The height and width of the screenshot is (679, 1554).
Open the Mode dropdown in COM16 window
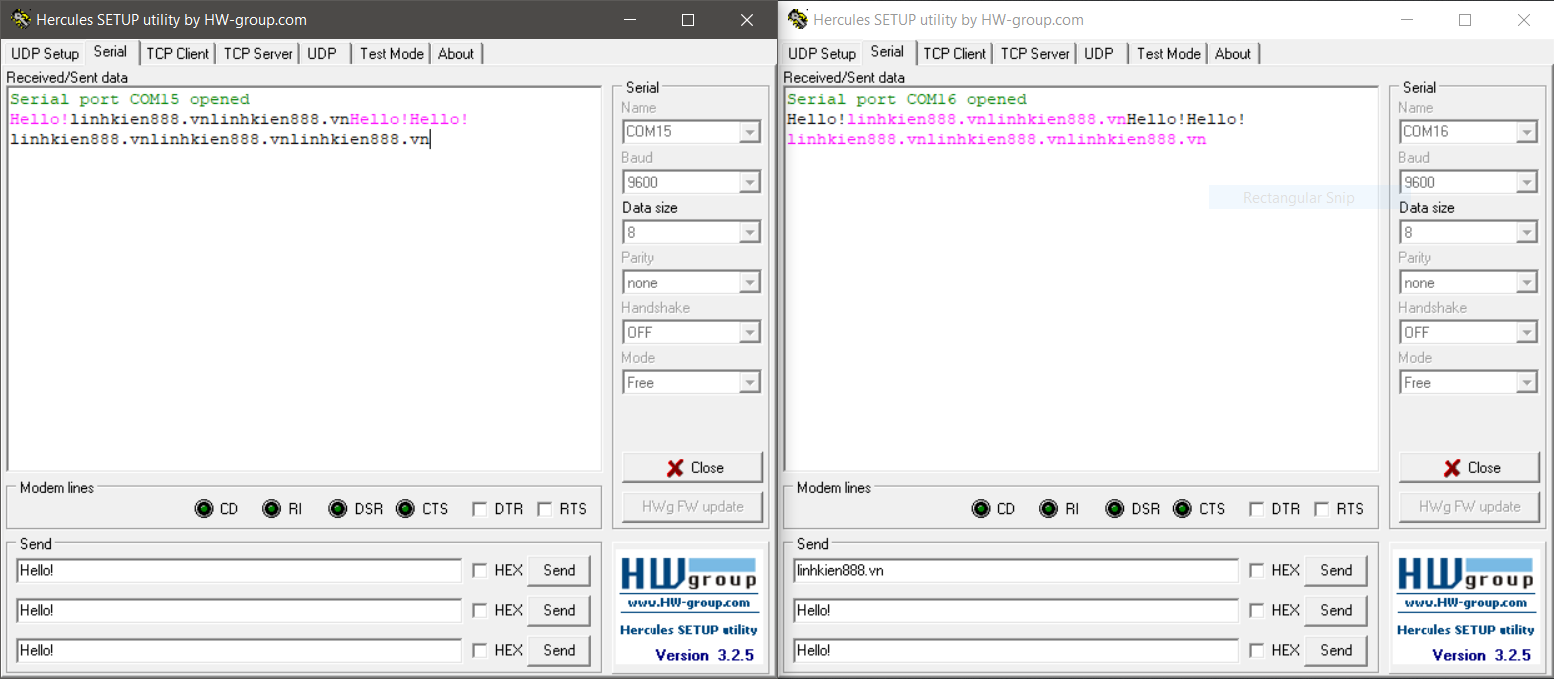[1526, 382]
